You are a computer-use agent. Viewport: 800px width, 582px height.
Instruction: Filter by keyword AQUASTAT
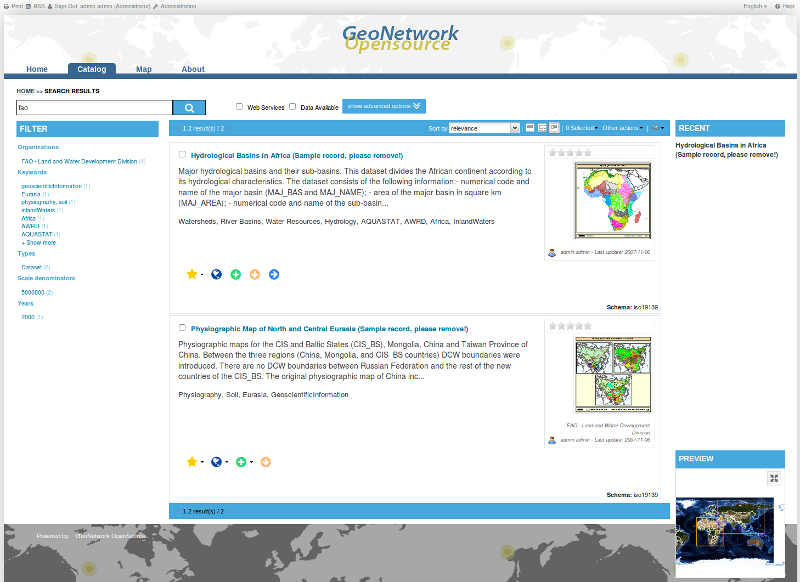coord(37,234)
